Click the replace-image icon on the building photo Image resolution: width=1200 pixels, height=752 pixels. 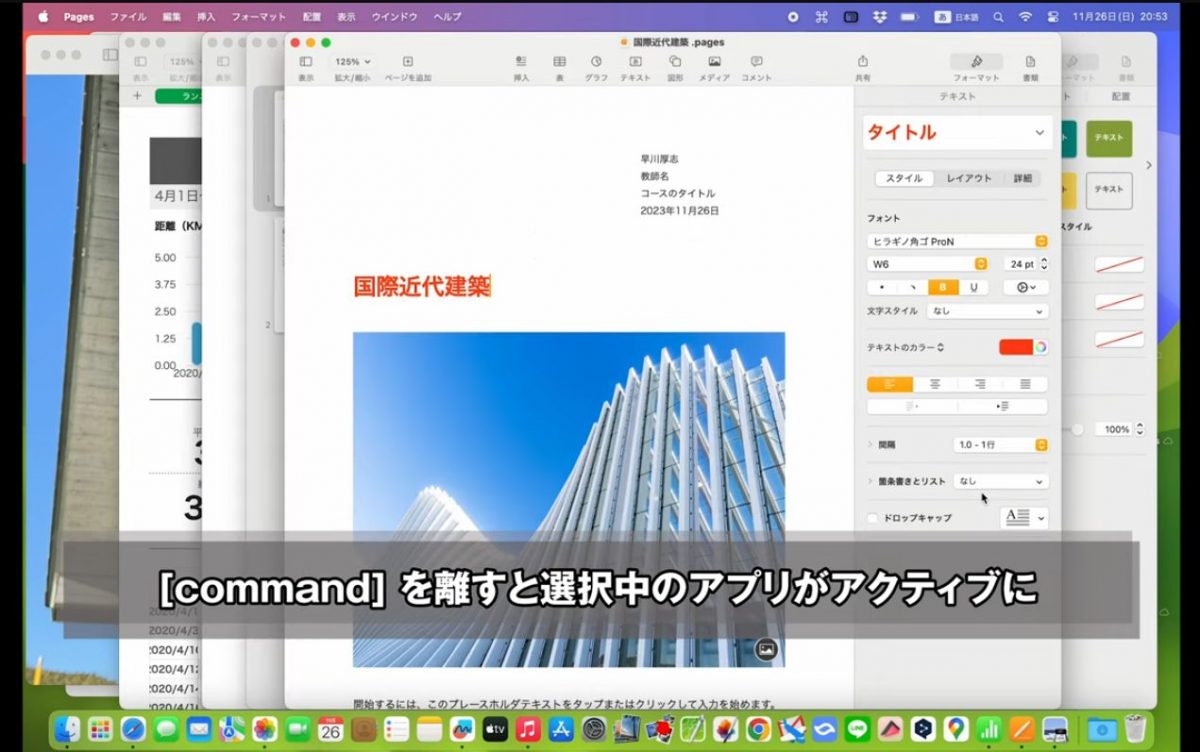[766, 649]
